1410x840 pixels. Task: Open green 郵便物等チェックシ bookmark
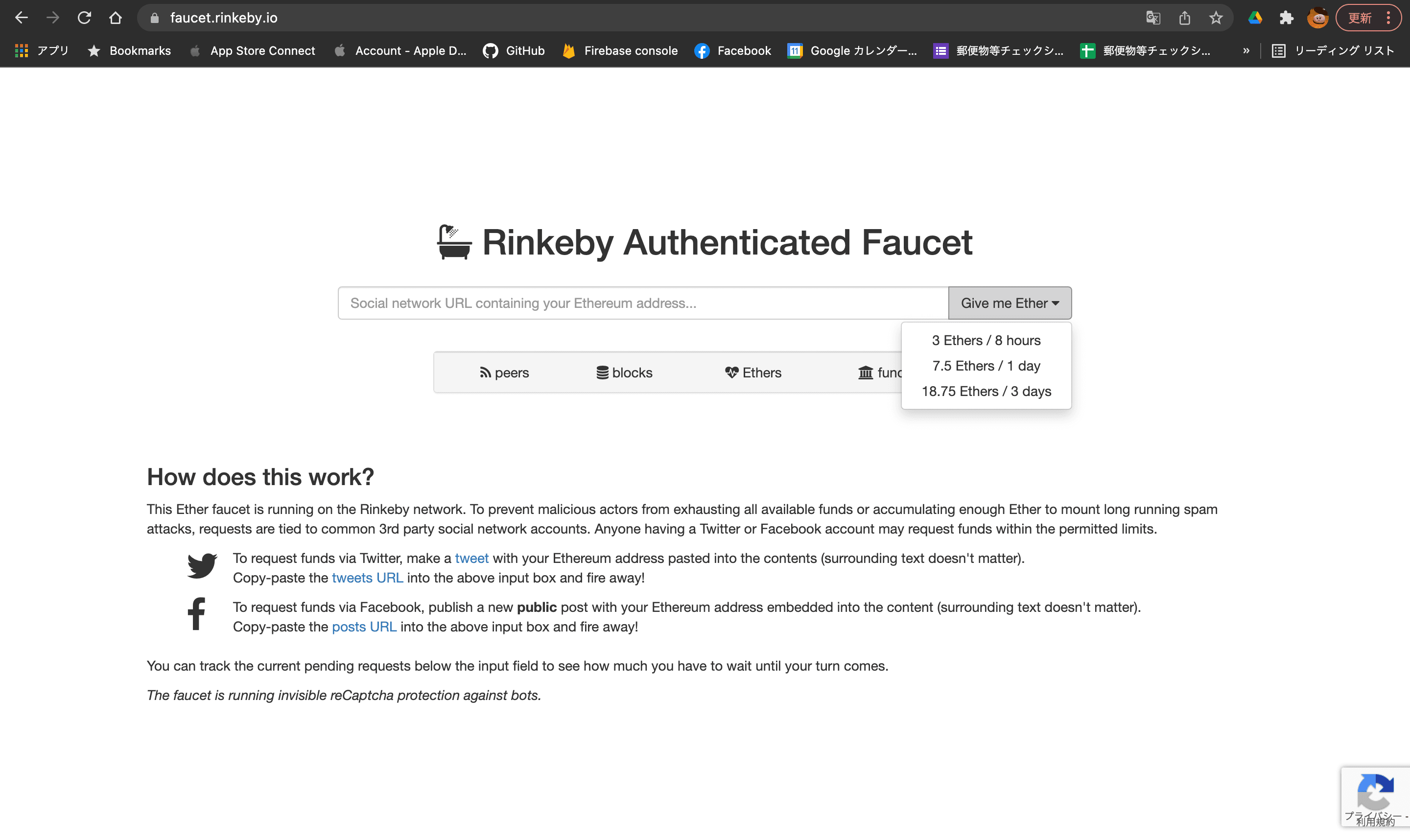click(1145, 51)
